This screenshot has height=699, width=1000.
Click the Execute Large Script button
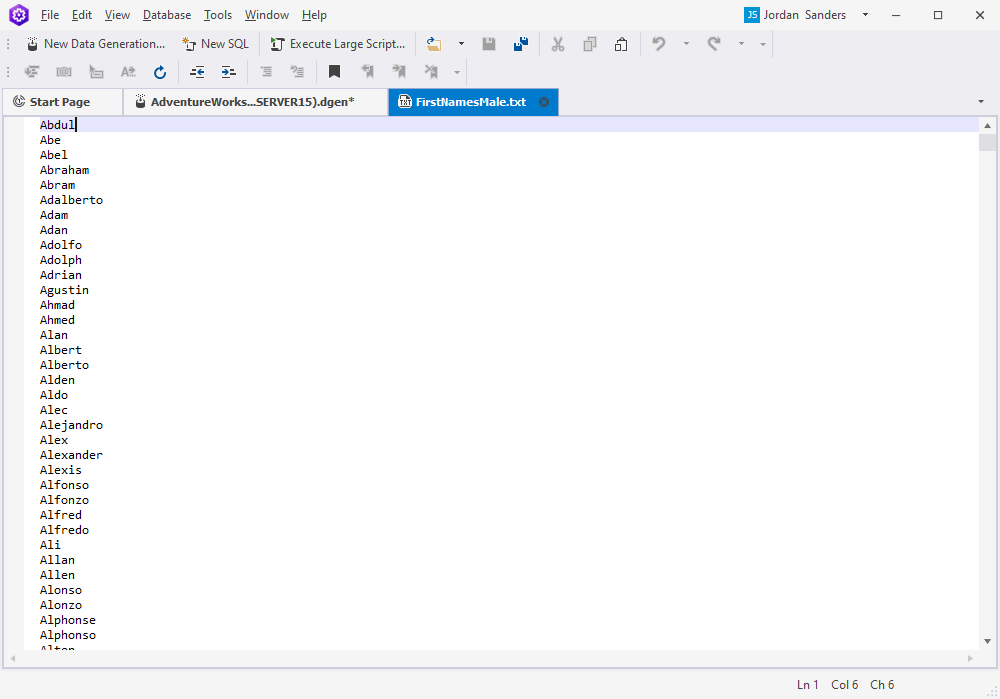pyautogui.click(x=338, y=44)
